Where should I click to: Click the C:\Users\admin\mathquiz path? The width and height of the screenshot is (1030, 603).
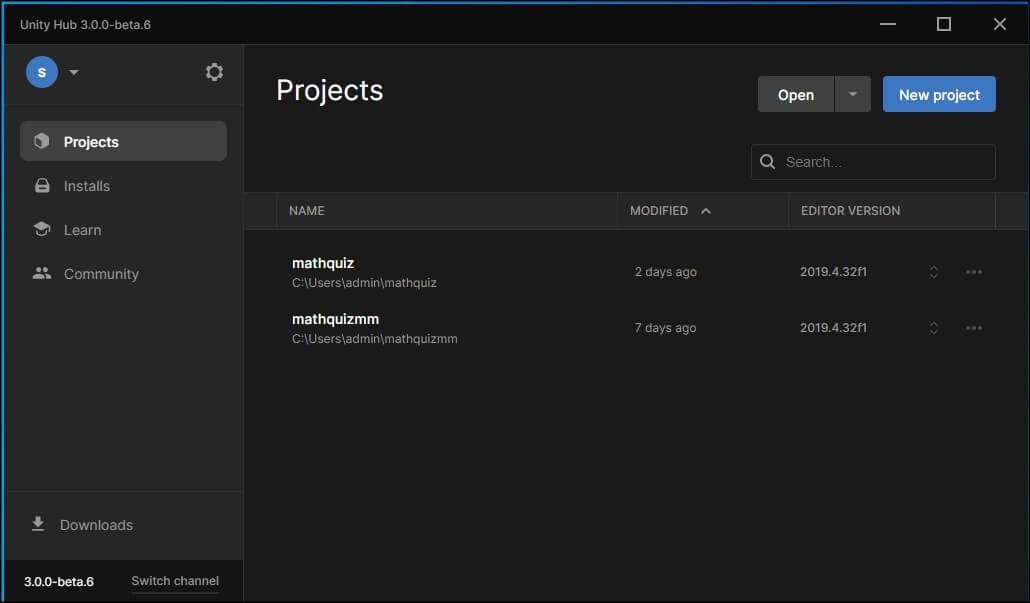[365, 283]
